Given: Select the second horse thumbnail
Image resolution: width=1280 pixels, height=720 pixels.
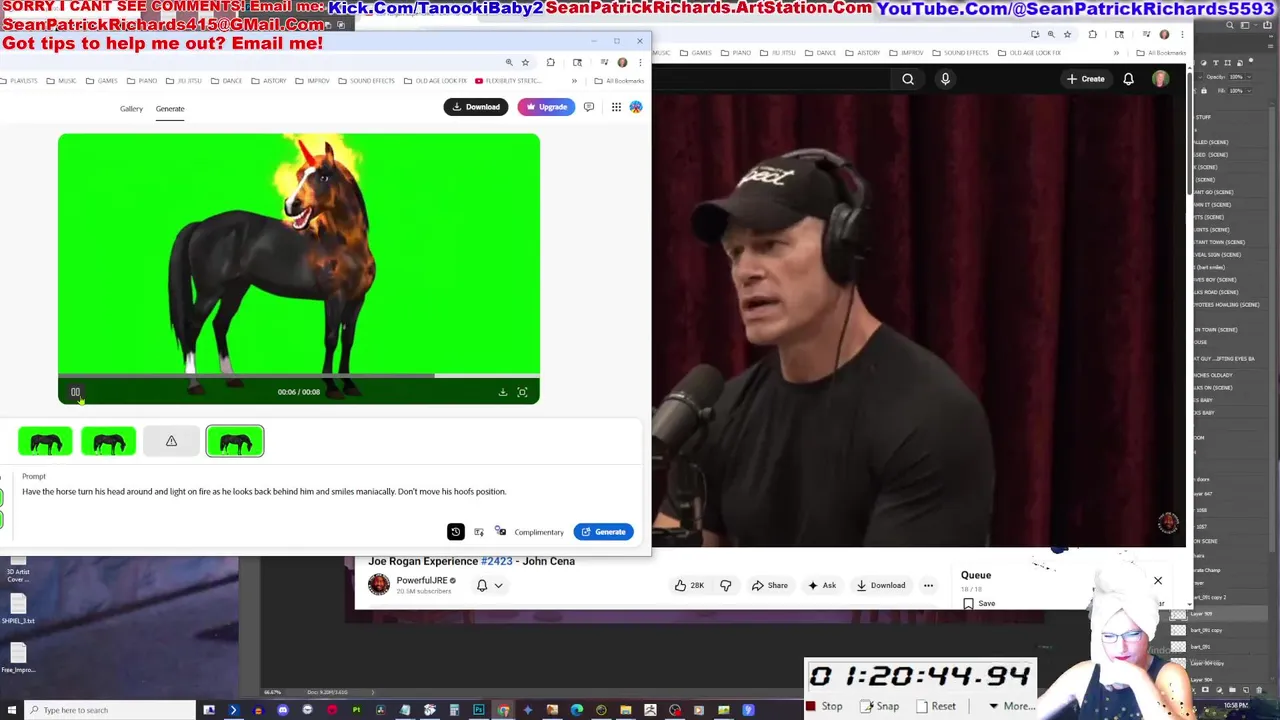Looking at the screenshot, I should [108, 441].
